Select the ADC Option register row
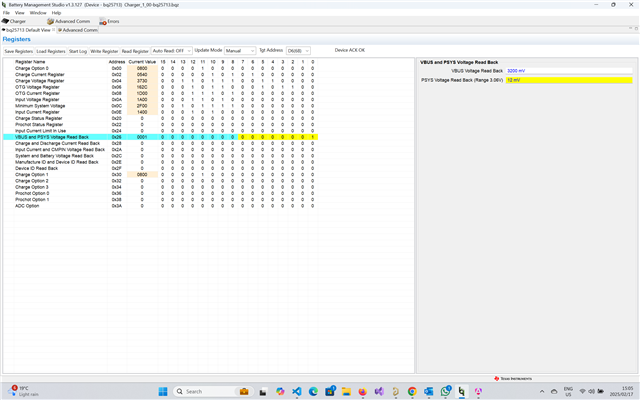The width and height of the screenshot is (640, 400). pyautogui.click(x=160, y=206)
